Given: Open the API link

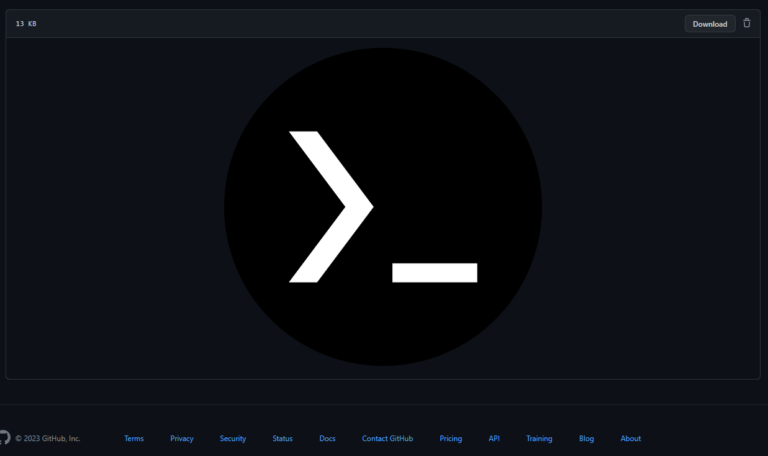Looking at the screenshot, I should click(494, 438).
